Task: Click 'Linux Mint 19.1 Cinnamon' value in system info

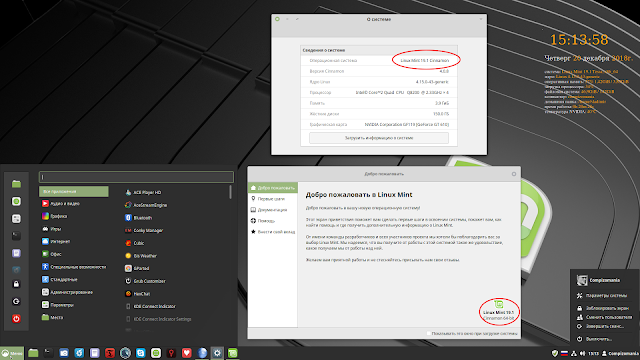Action: coord(424,60)
